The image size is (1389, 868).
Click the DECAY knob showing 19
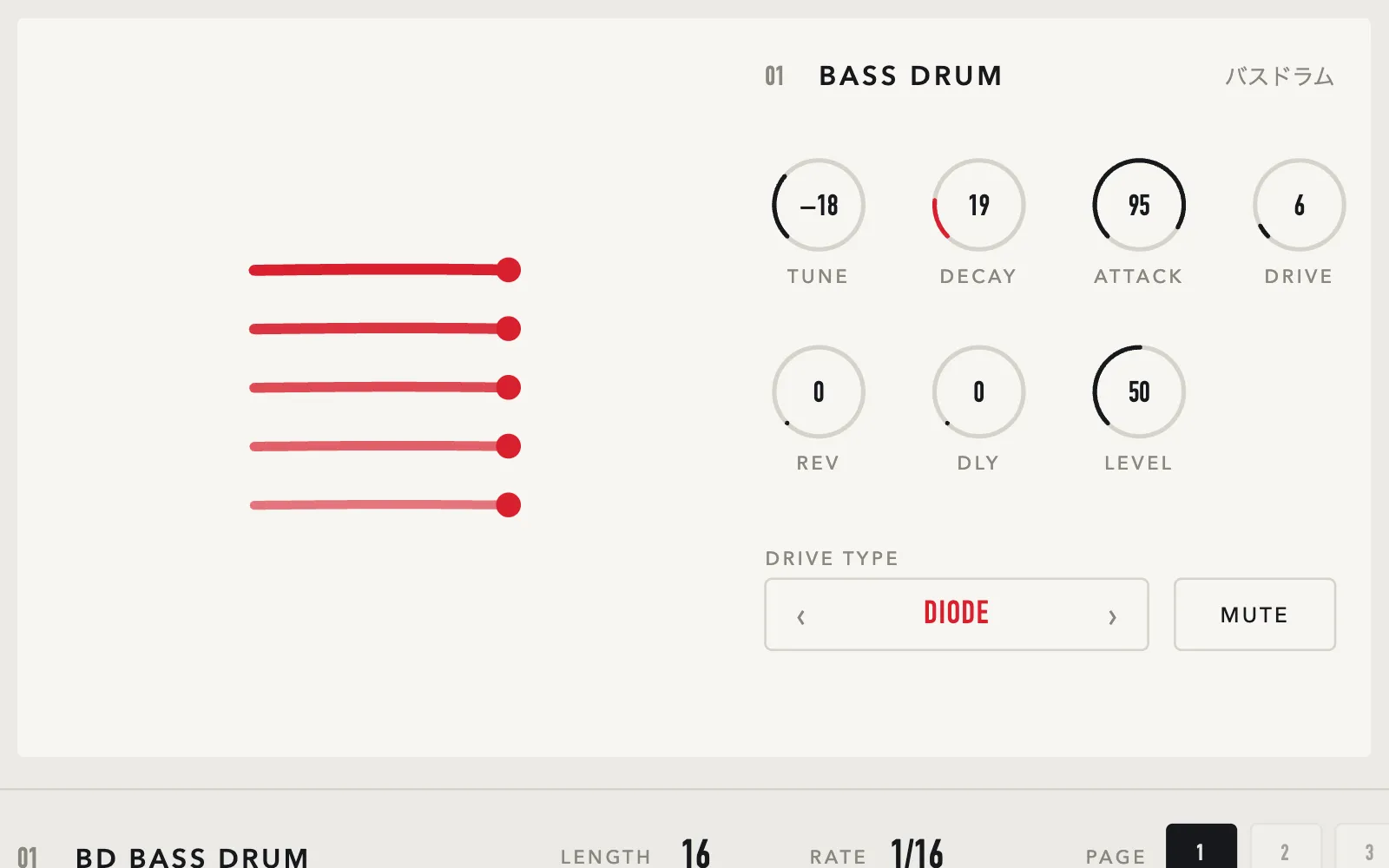click(978, 205)
